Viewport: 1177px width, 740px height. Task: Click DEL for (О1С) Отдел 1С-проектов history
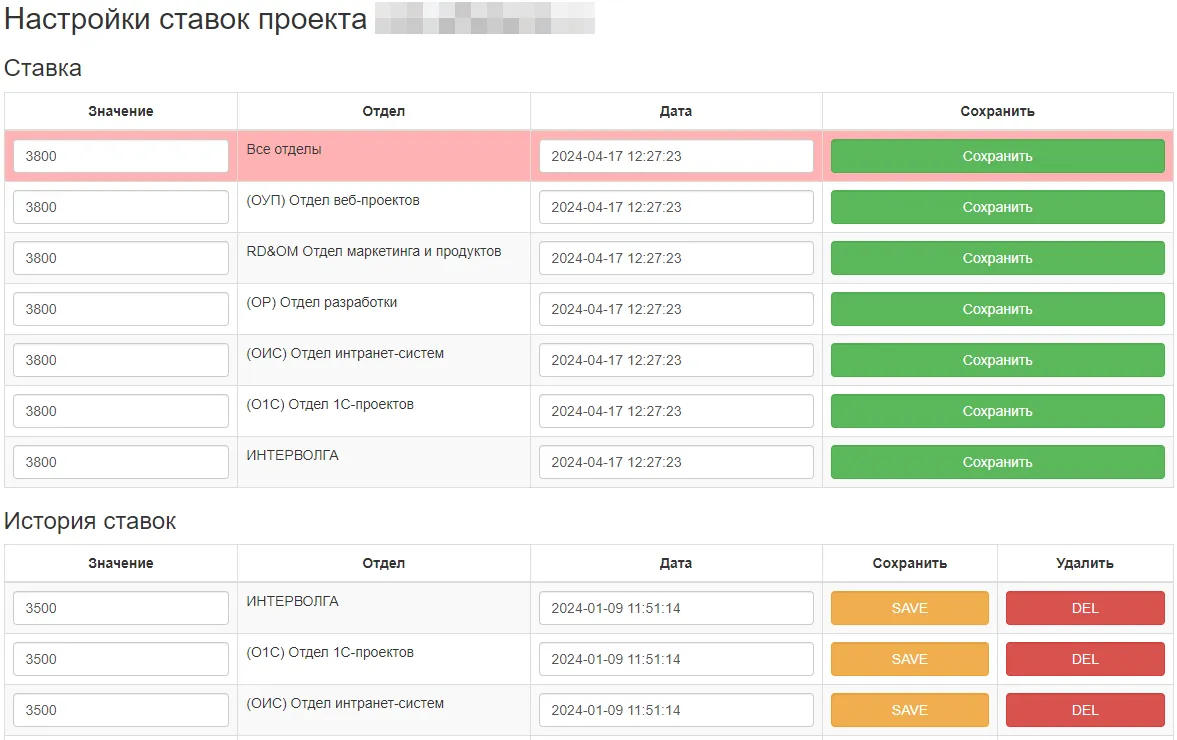pos(1084,659)
